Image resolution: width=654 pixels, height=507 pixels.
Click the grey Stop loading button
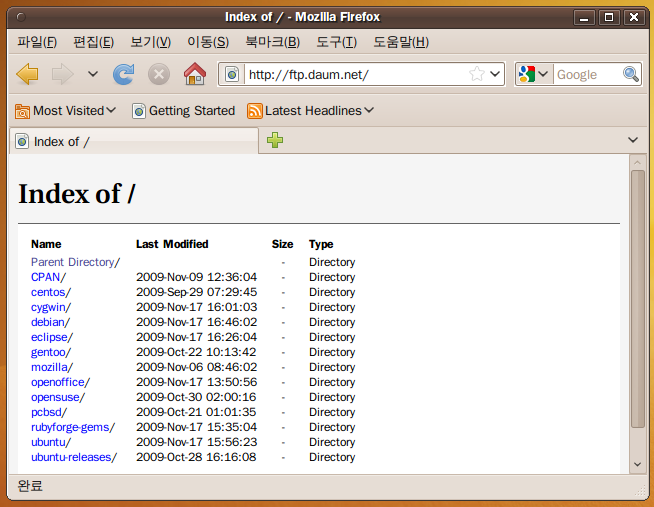[x=159, y=75]
